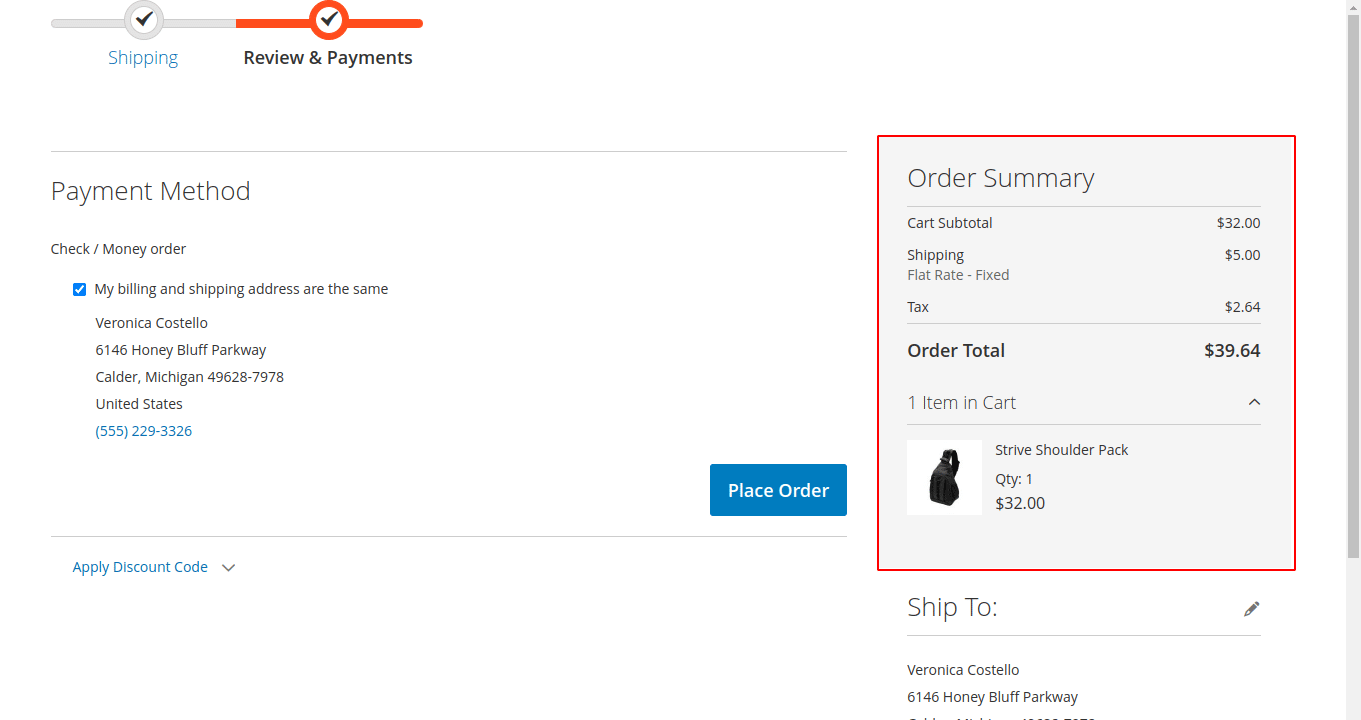Viewport: 1361px width, 720px height.
Task: Collapse the cart items using the up chevron
Action: point(1254,403)
